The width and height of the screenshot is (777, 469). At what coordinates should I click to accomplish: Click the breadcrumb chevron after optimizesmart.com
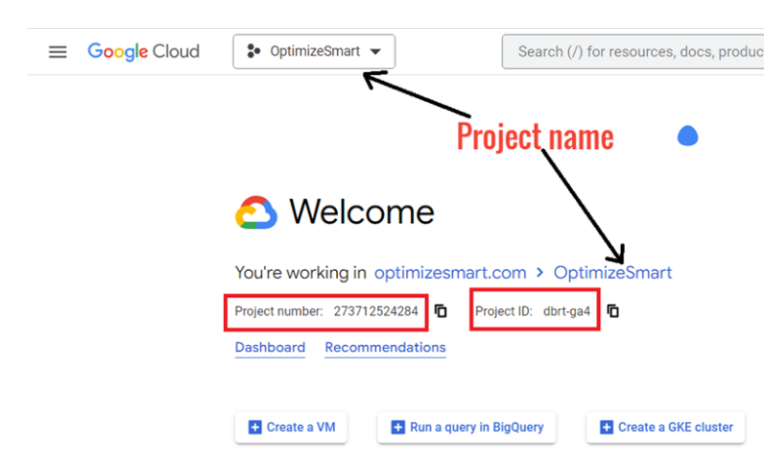(x=540, y=272)
